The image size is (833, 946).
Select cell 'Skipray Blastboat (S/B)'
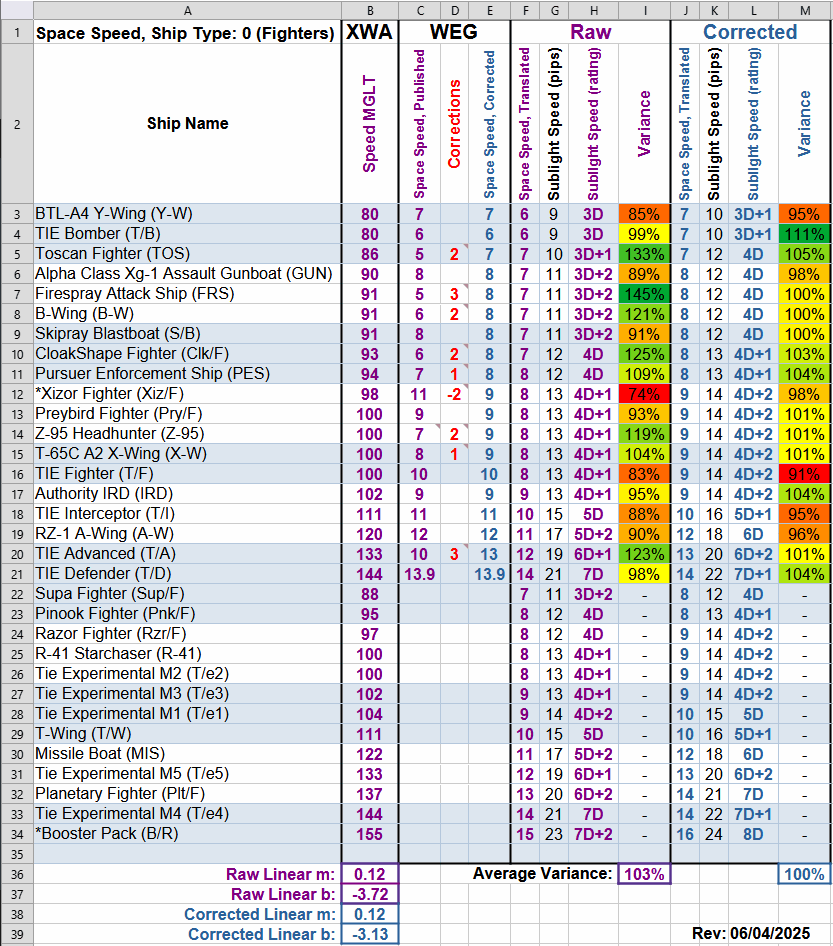click(x=188, y=334)
